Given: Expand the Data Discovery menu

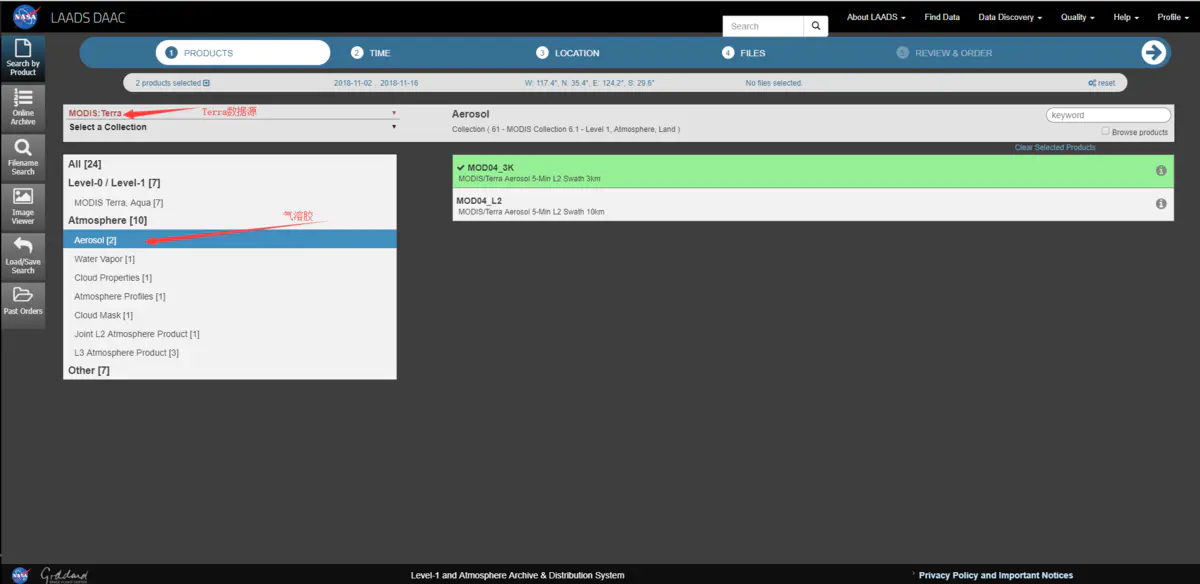Looking at the screenshot, I should pyautogui.click(x=1010, y=17).
